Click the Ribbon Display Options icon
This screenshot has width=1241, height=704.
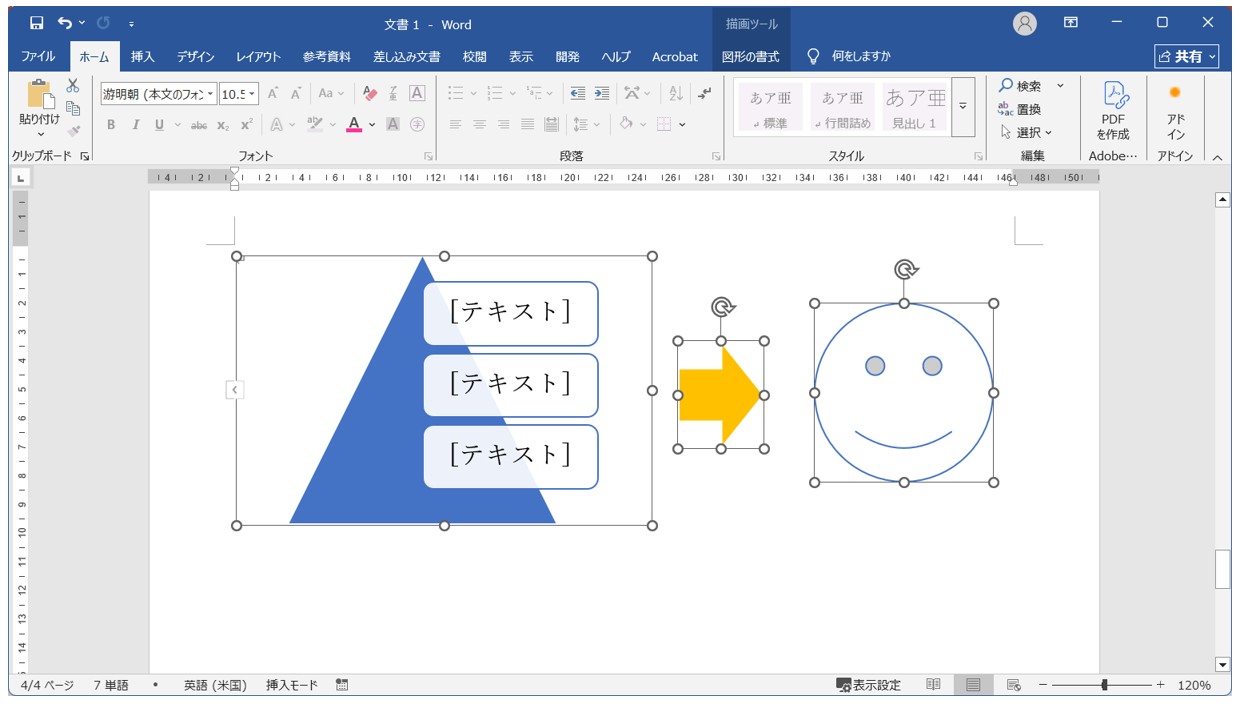click(1071, 23)
